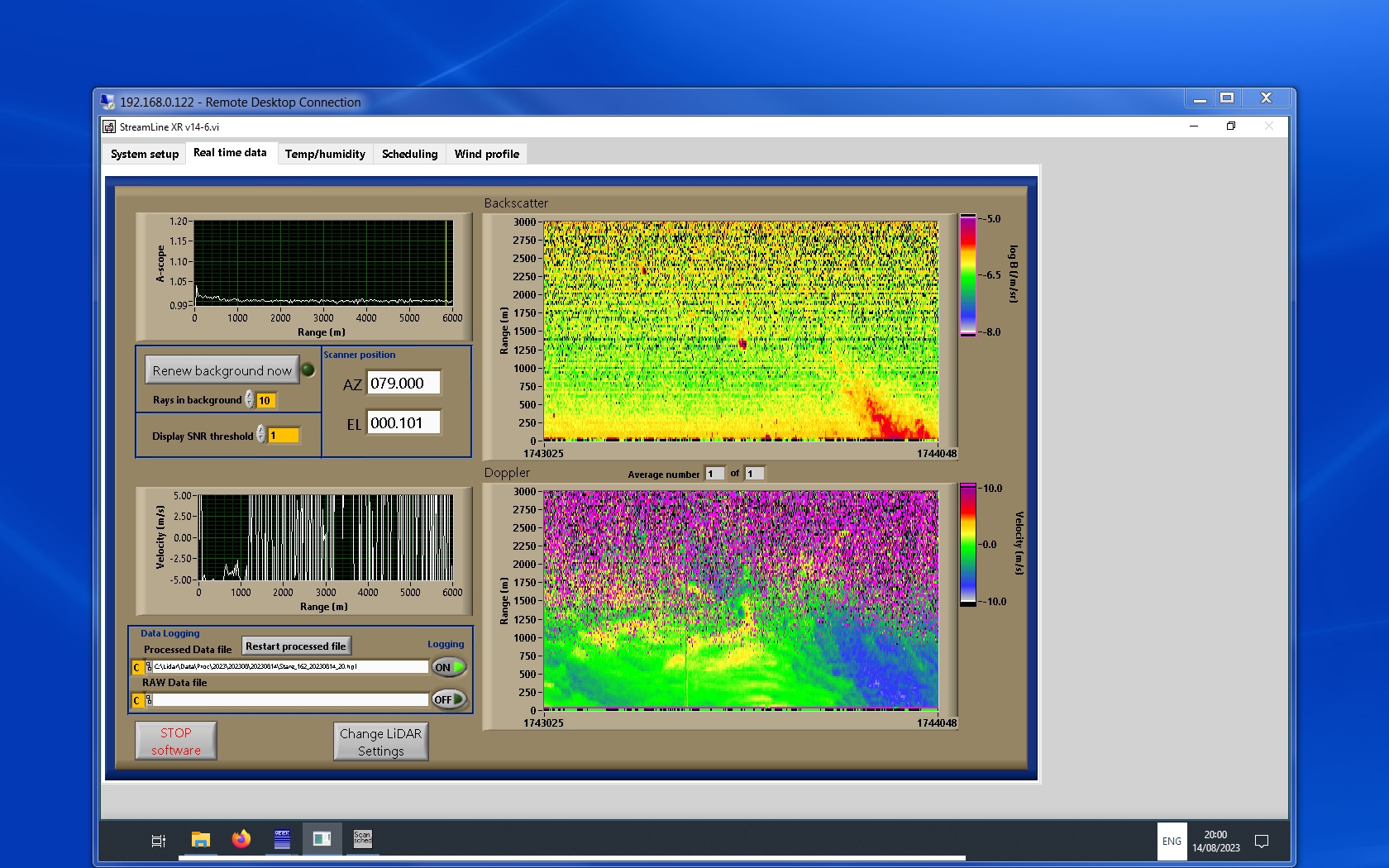
Task: Click the AZ scanner position field
Action: [403, 383]
